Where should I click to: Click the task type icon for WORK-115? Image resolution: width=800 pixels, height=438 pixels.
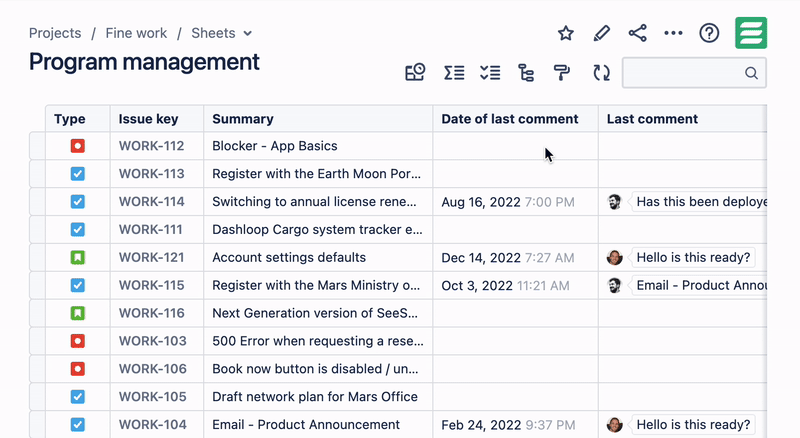point(78,285)
